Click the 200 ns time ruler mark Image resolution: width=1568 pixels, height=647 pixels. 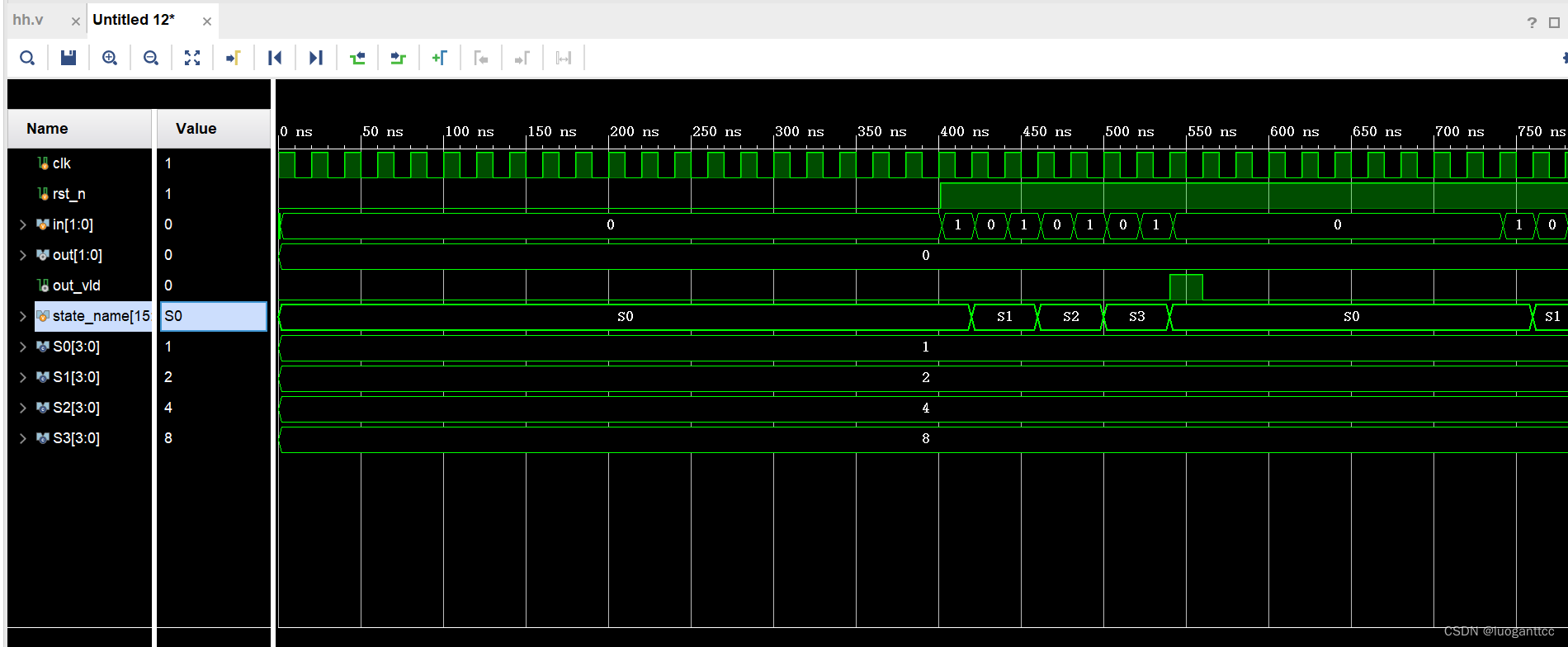point(634,132)
